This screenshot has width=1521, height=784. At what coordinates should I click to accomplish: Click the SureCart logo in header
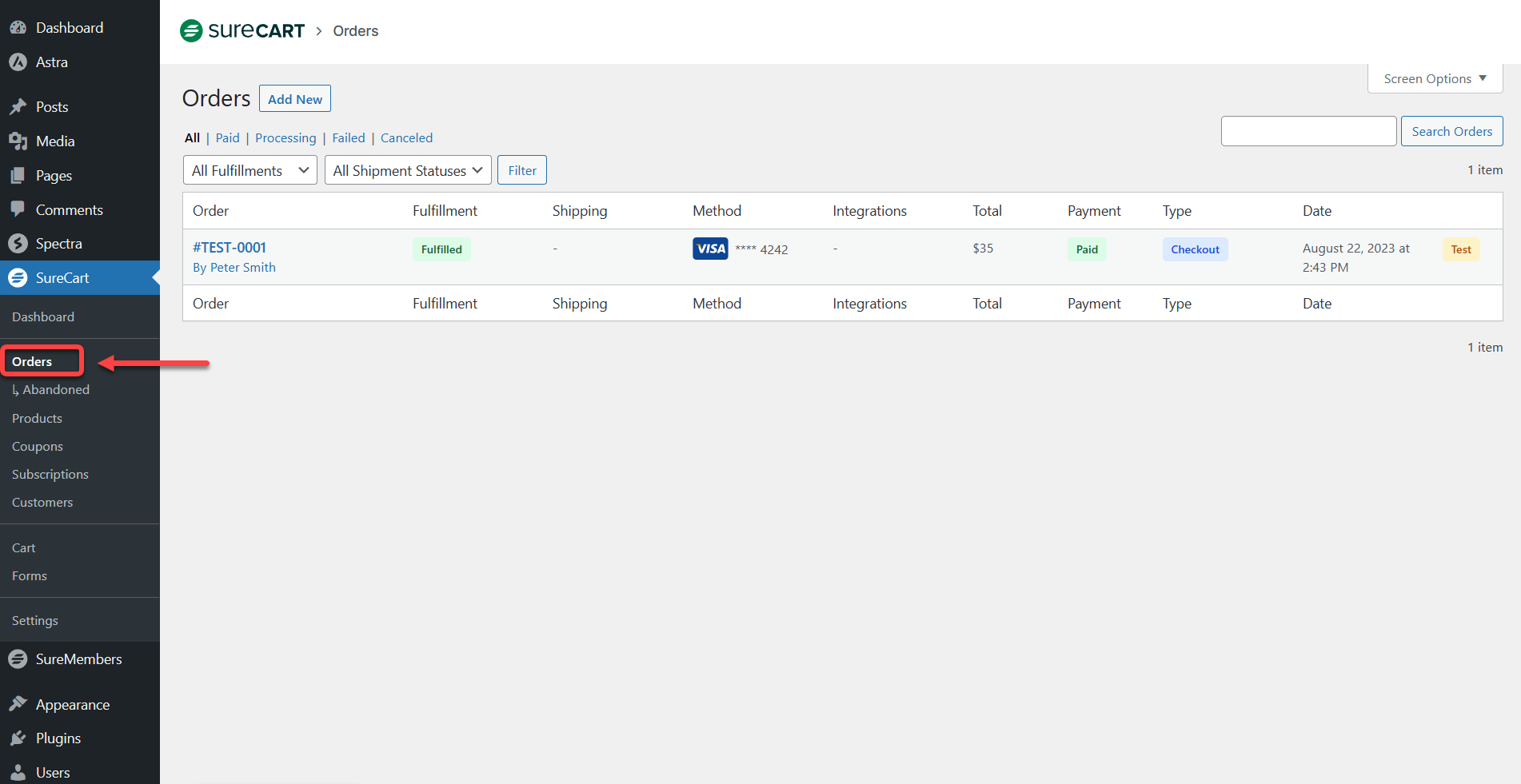click(242, 31)
